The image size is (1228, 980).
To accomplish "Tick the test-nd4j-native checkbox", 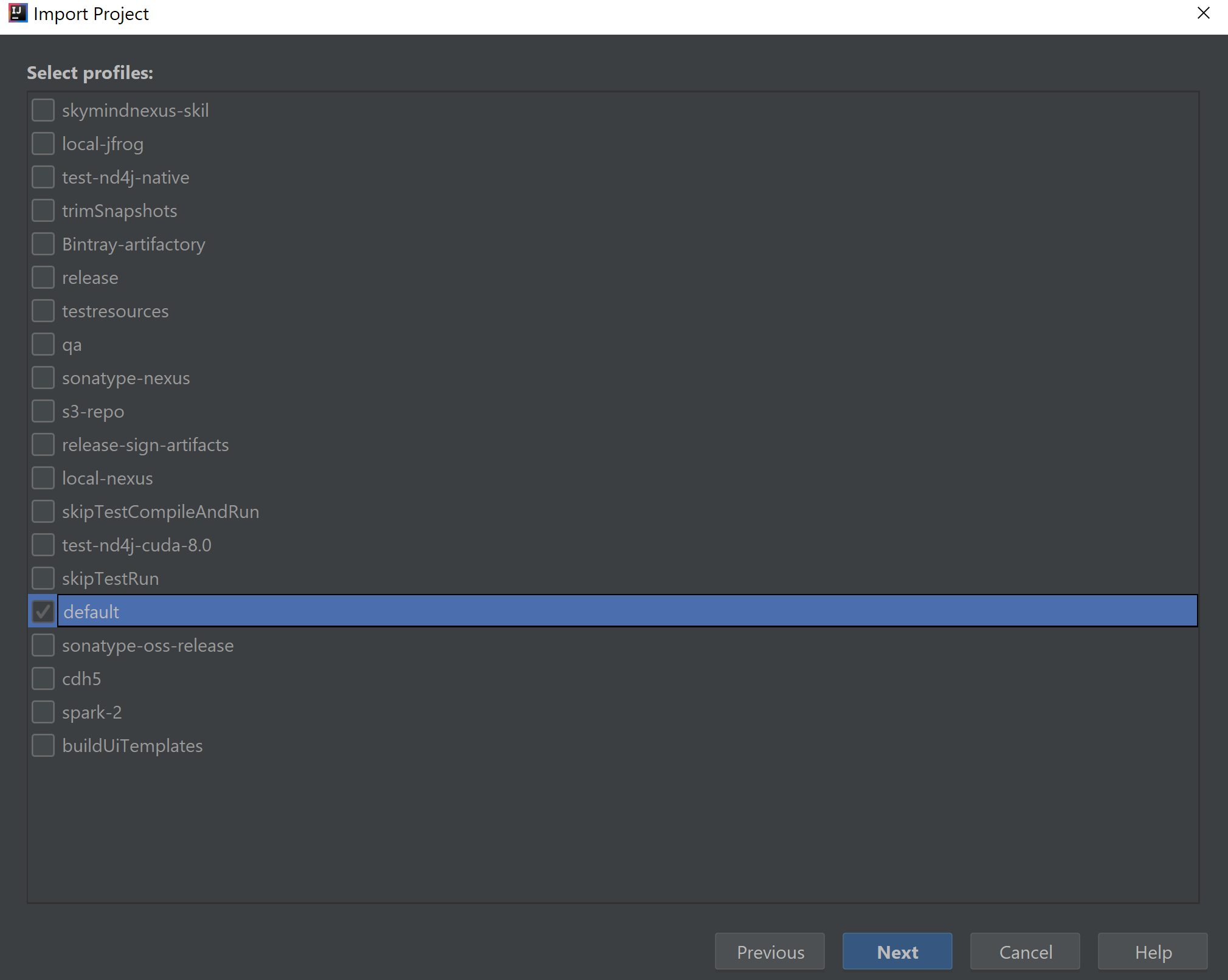I will pos(43,178).
